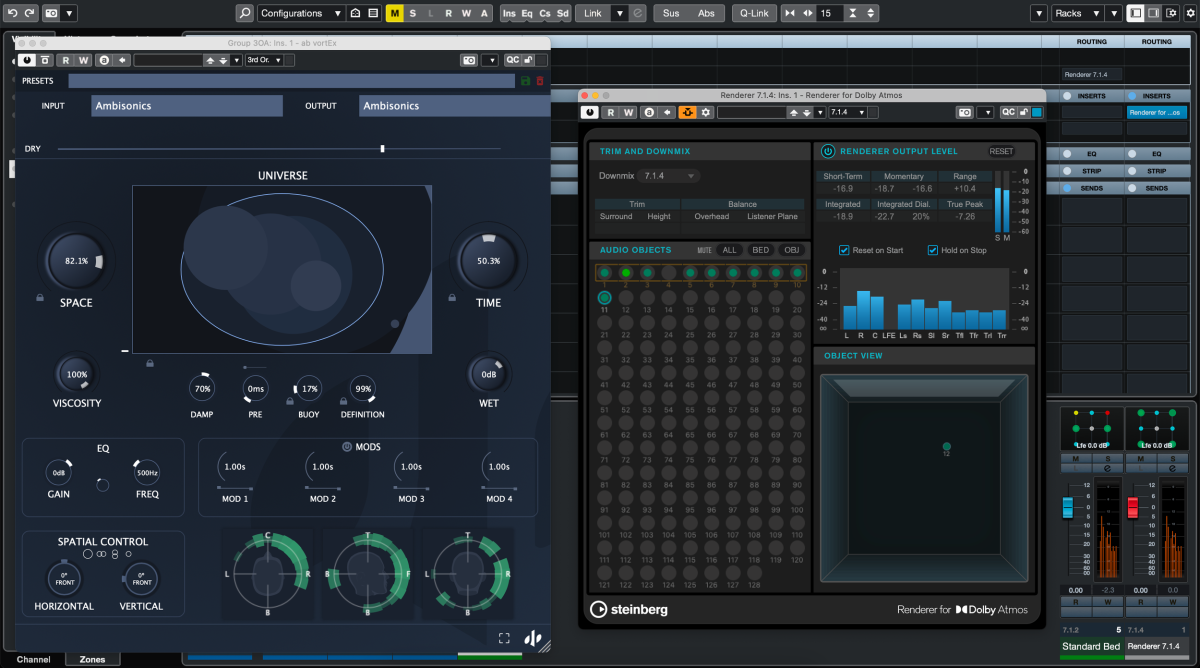Click the Audio Brewers logo in vortEx

point(534,638)
